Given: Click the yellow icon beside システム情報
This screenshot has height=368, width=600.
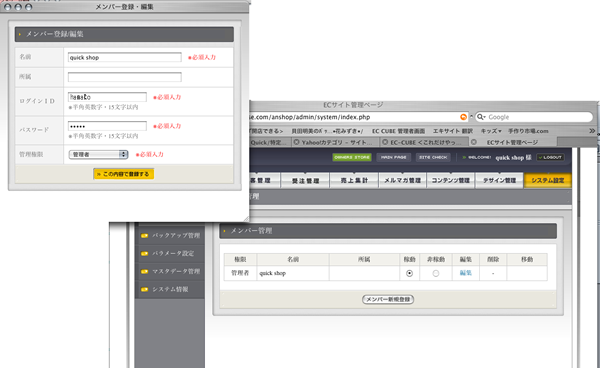Looking at the screenshot, I should [x=144, y=290].
